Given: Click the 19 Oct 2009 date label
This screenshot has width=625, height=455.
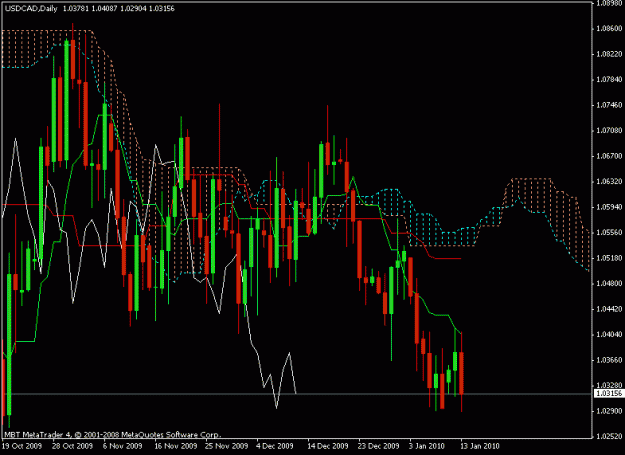Looking at the screenshot, I should [22, 446].
